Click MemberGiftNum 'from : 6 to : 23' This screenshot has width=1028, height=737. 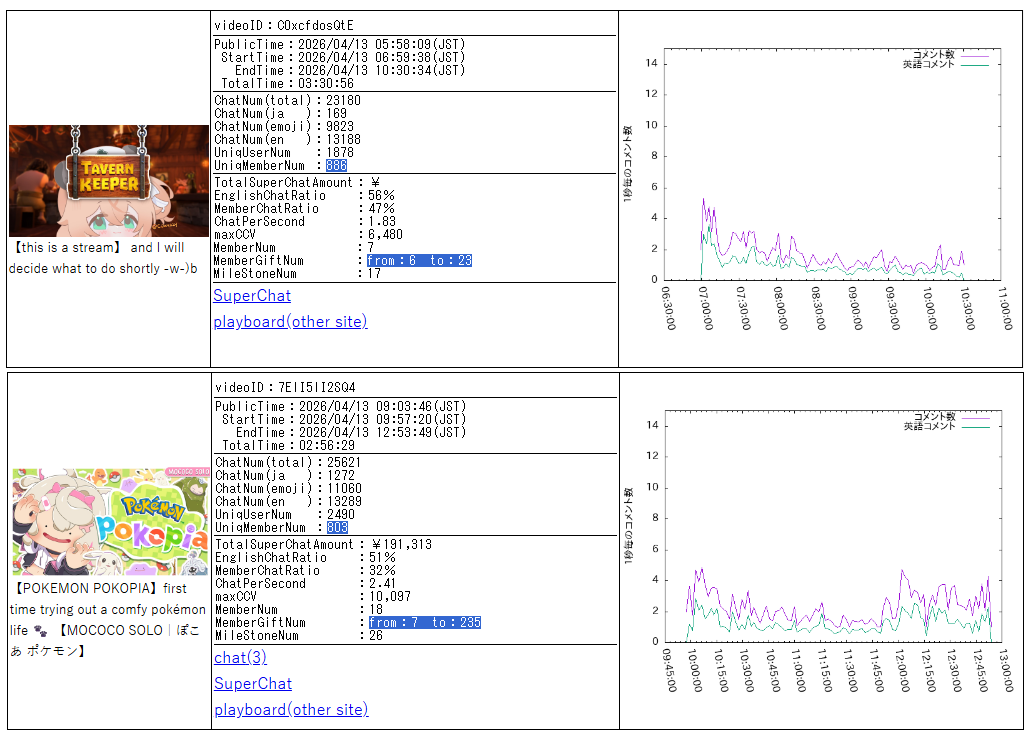(419, 260)
